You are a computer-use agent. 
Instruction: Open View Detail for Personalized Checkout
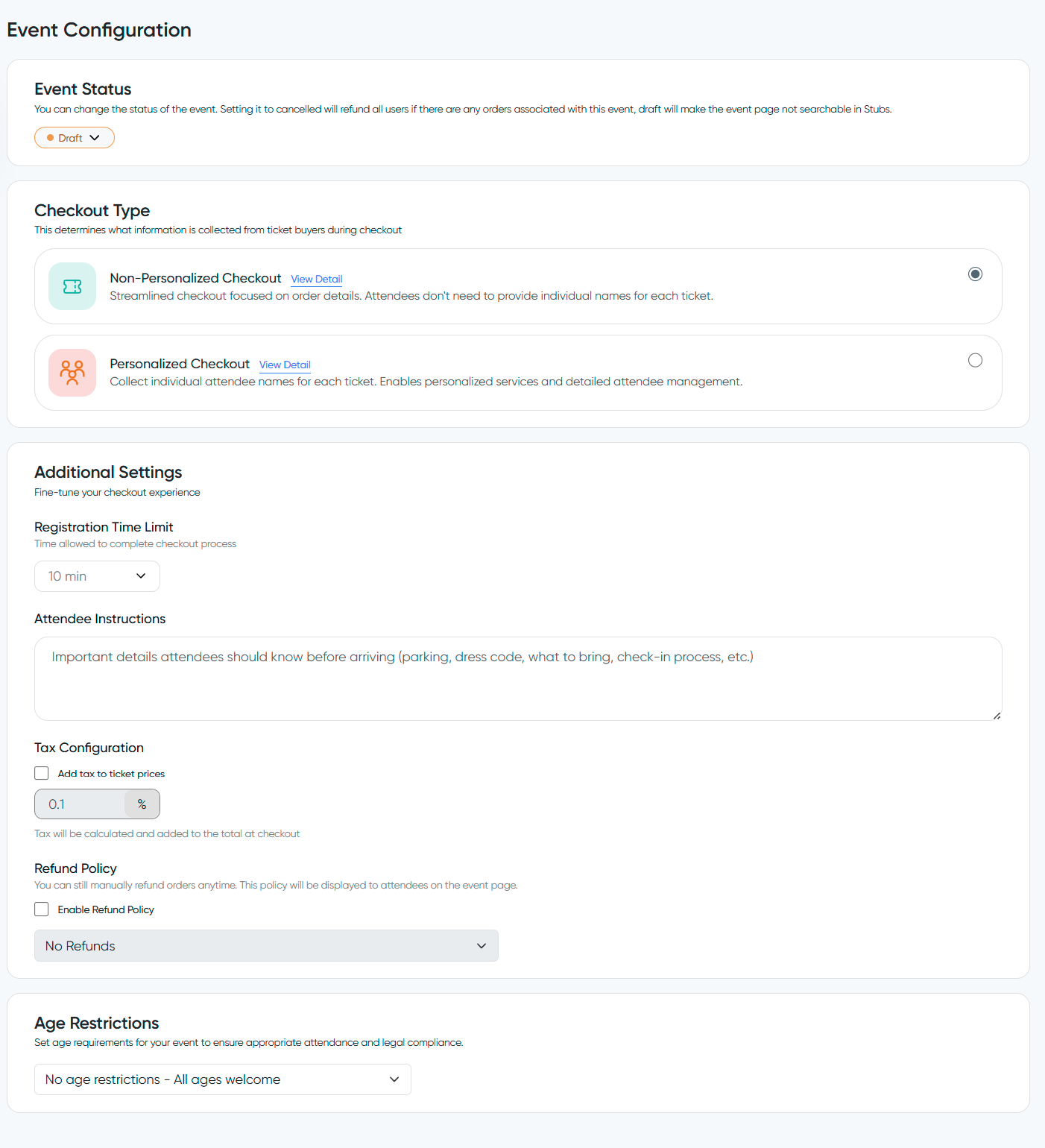[285, 365]
